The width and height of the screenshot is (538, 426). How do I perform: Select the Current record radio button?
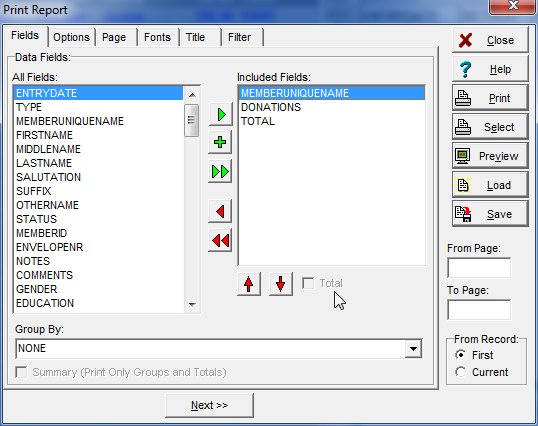[460, 372]
